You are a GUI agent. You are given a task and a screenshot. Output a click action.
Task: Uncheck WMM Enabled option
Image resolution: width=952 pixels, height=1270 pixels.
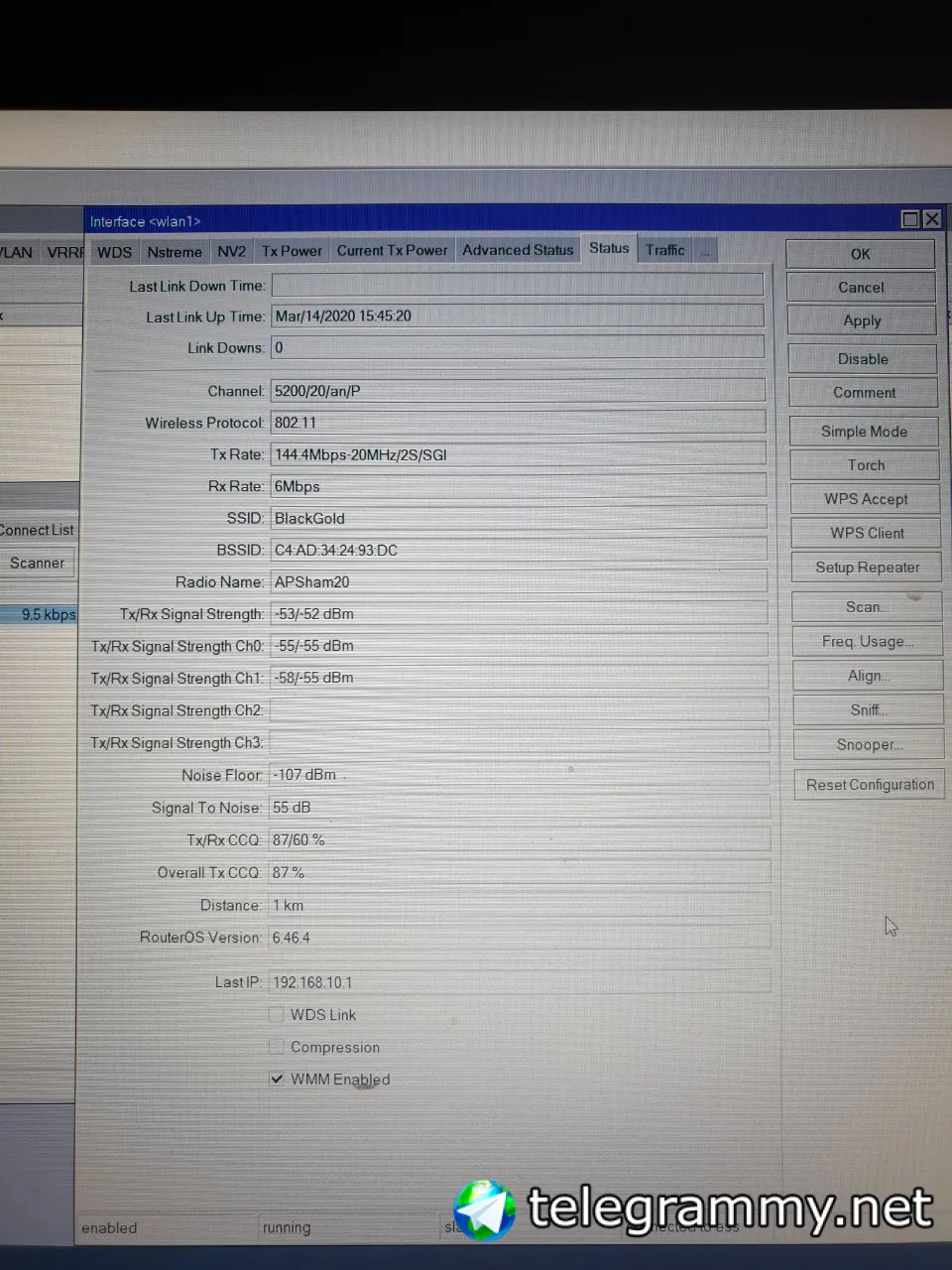(x=277, y=1079)
